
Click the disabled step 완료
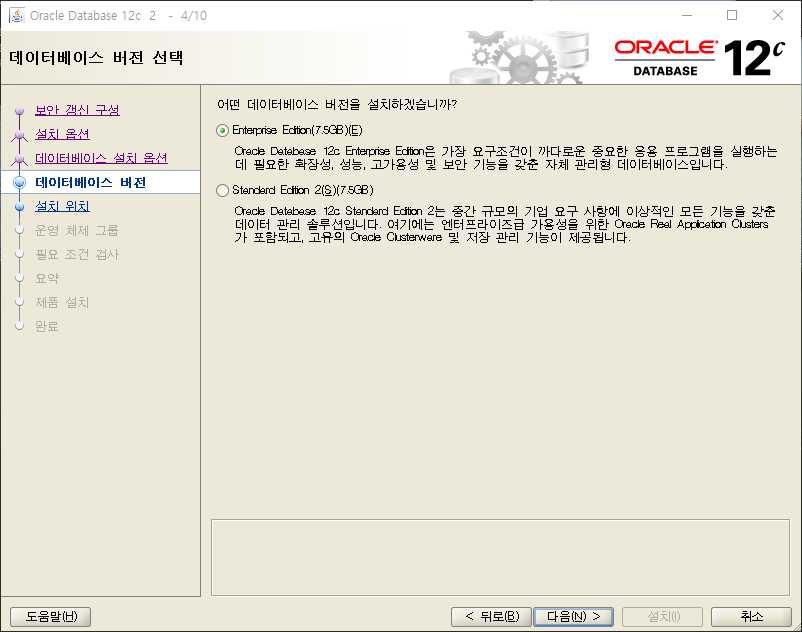47,326
